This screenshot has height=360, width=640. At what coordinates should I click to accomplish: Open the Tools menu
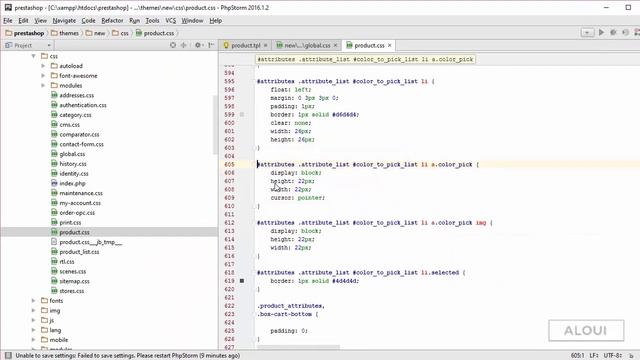(152, 20)
